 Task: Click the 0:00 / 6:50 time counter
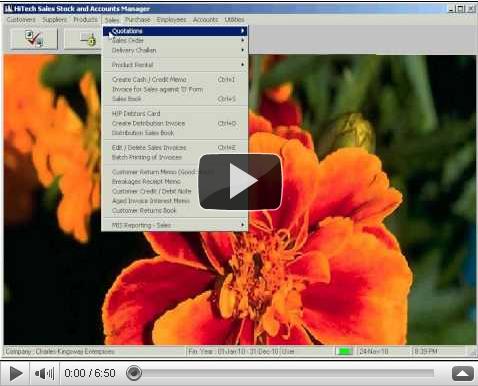90,373
